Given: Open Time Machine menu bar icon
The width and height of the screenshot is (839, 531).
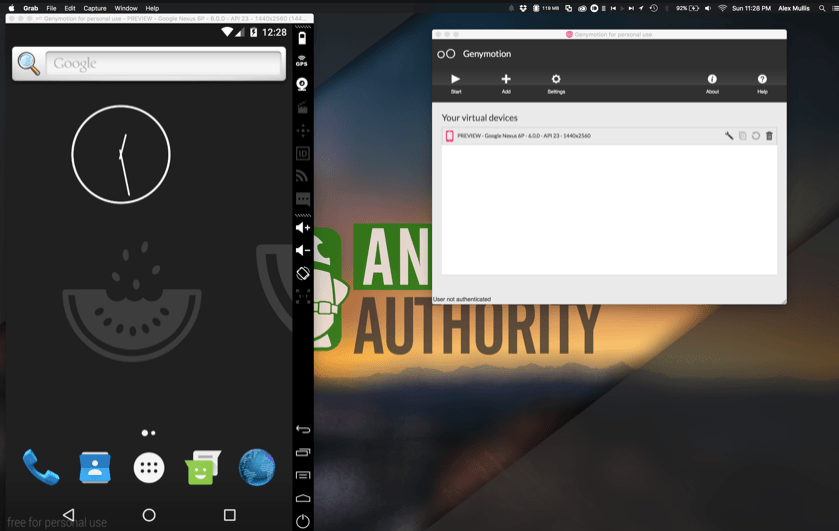Looking at the screenshot, I should (x=653, y=8).
